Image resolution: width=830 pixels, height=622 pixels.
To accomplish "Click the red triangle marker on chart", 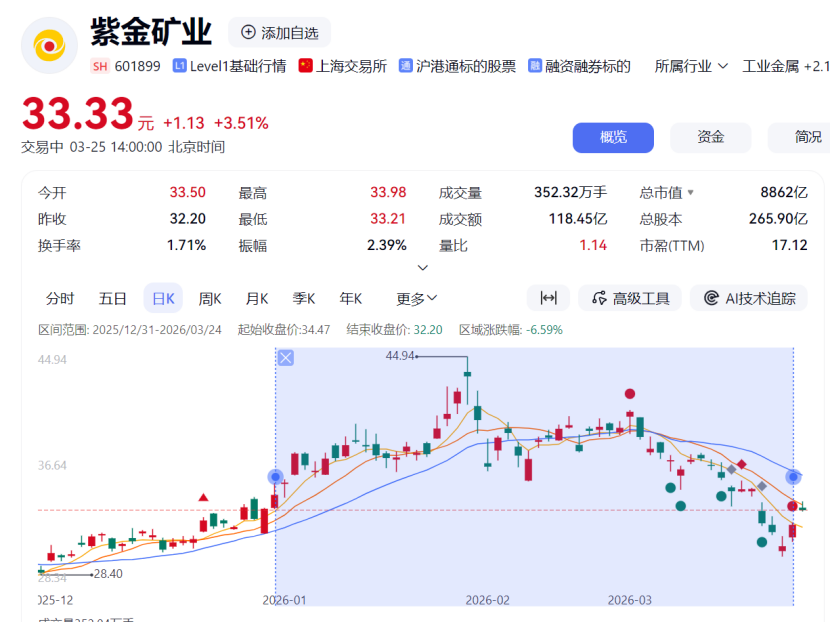I will click(203, 497).
